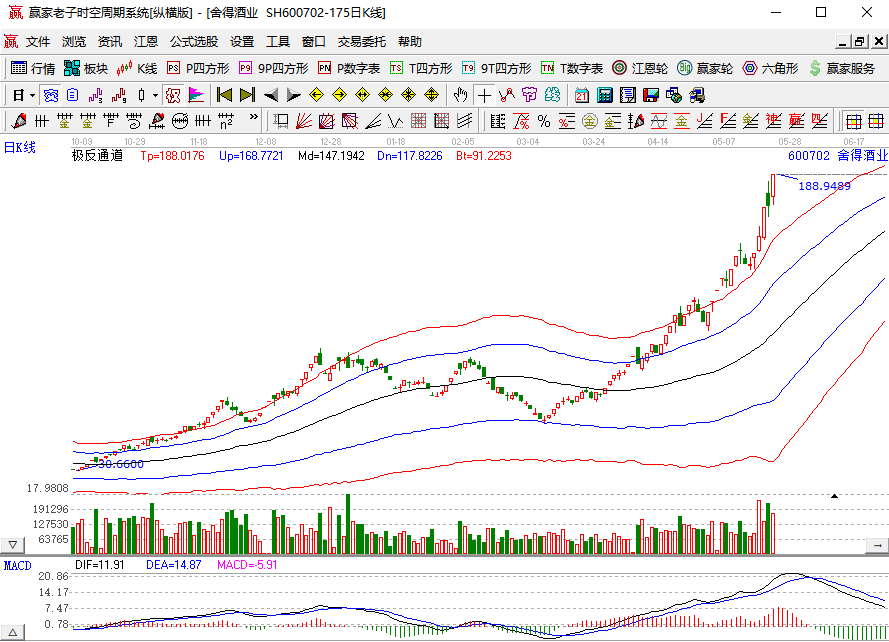
Task: Toggle the blue cloud-pattern toolbar icon
Action: click(x=51, y=95)
